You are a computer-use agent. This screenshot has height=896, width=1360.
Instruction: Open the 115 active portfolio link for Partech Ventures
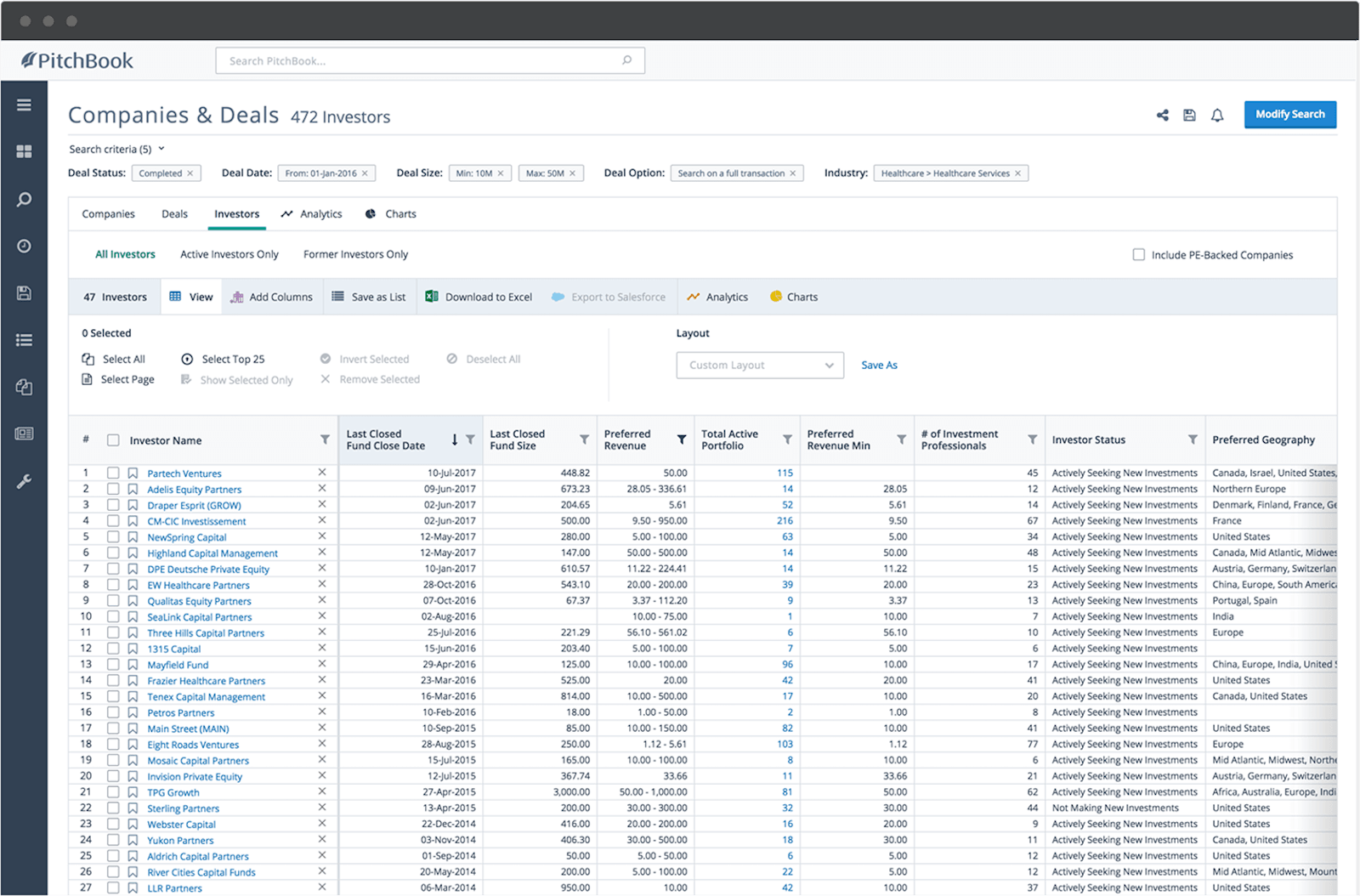pos(785,473)
